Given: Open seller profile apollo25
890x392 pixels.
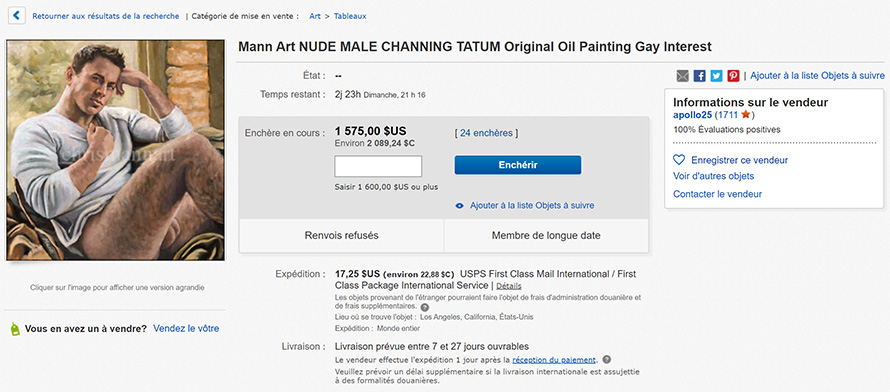Looking at the screenshot, I should [692, 115].
